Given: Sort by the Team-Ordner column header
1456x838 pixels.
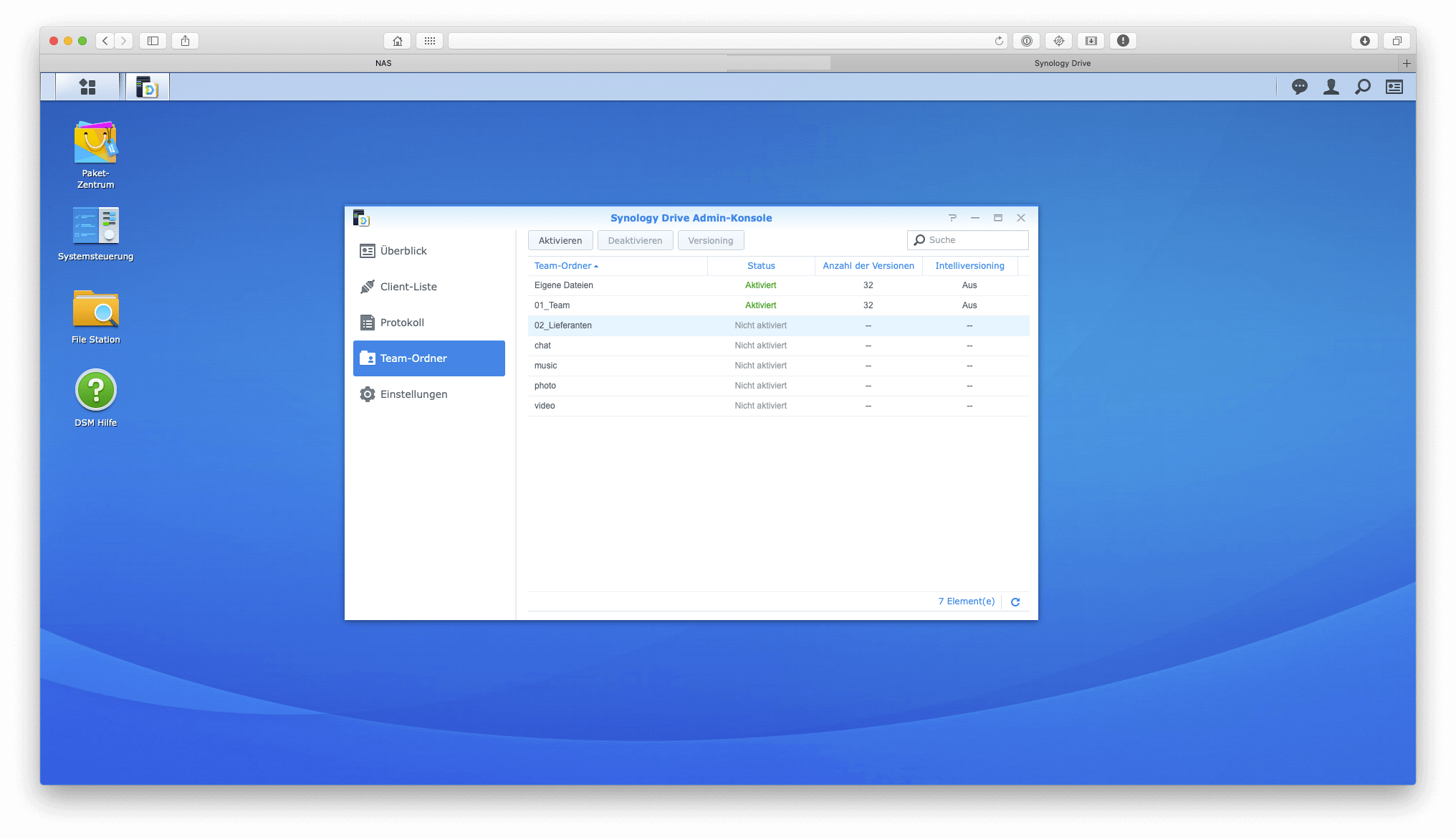Looking at the screenshot, I should (x=617, y=266).
